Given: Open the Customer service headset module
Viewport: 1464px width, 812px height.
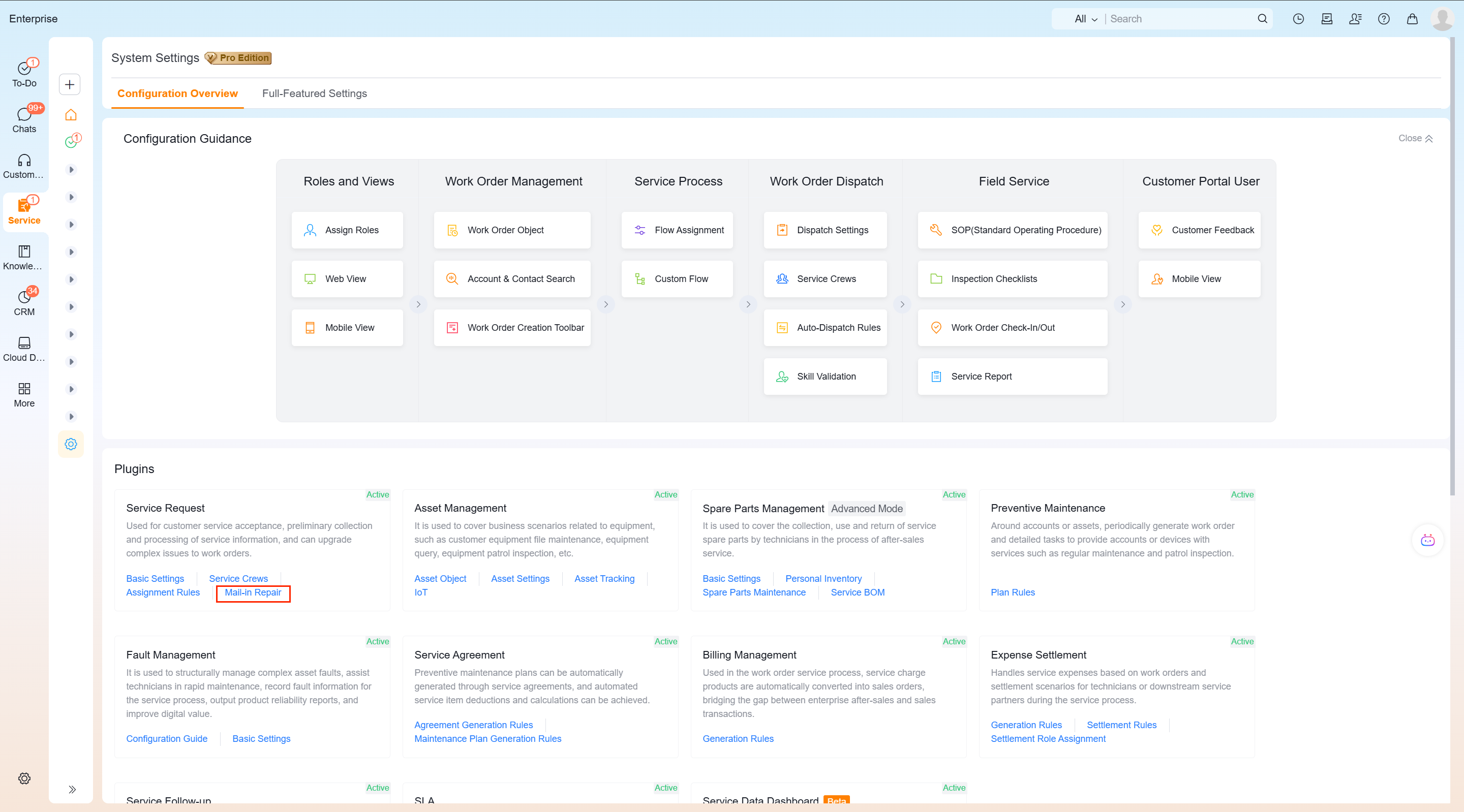Looking at the screenshot, I should 24,166.
